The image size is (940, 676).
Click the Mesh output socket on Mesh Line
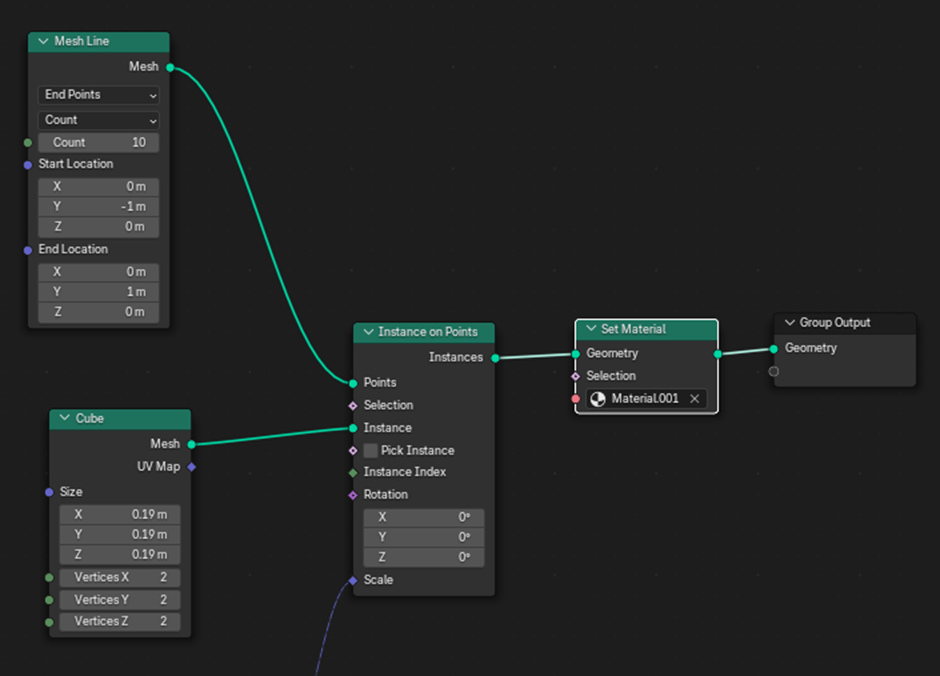pos(170,67)
